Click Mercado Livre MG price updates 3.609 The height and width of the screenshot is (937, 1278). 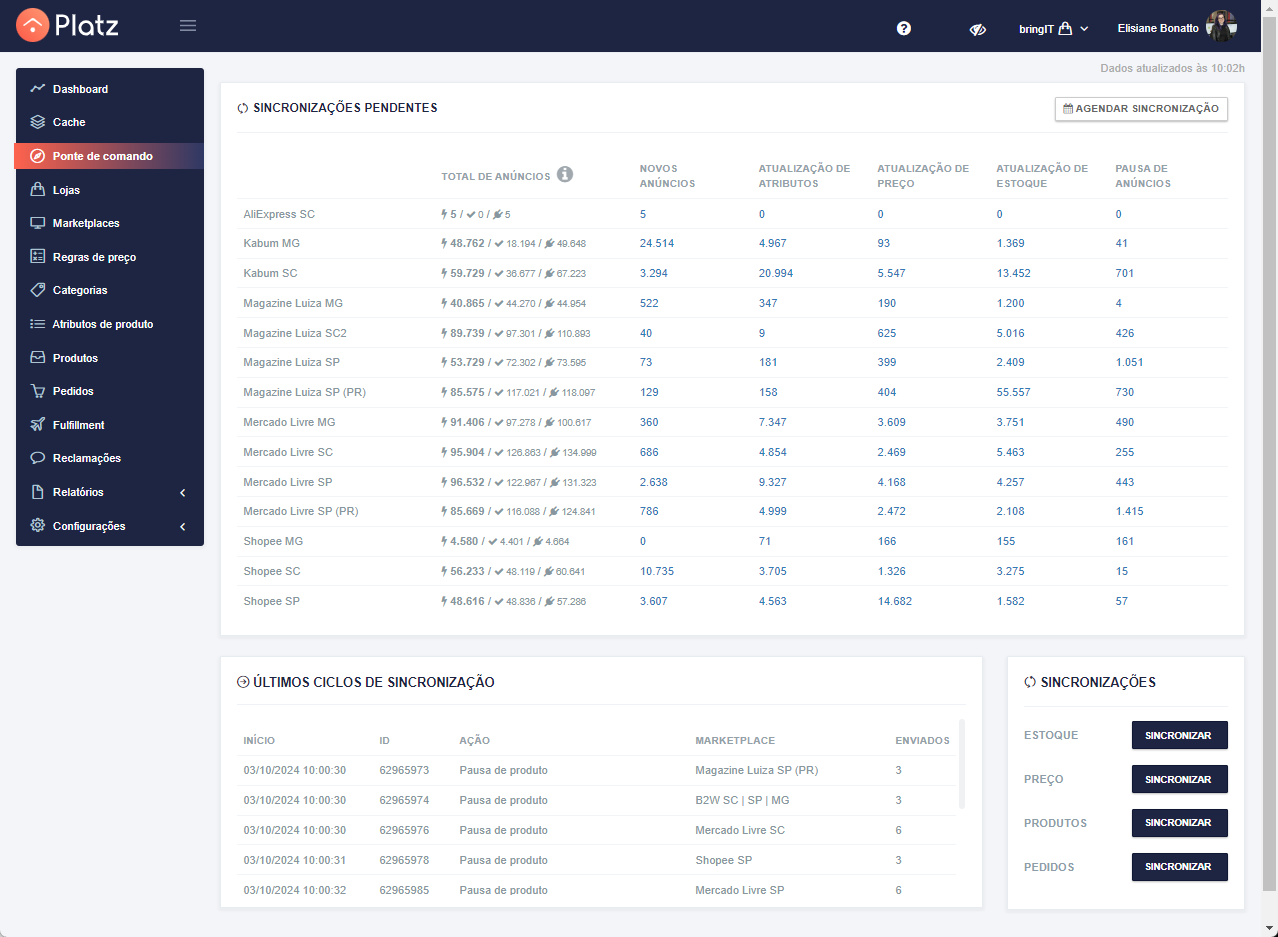click(x=892, y=422)
